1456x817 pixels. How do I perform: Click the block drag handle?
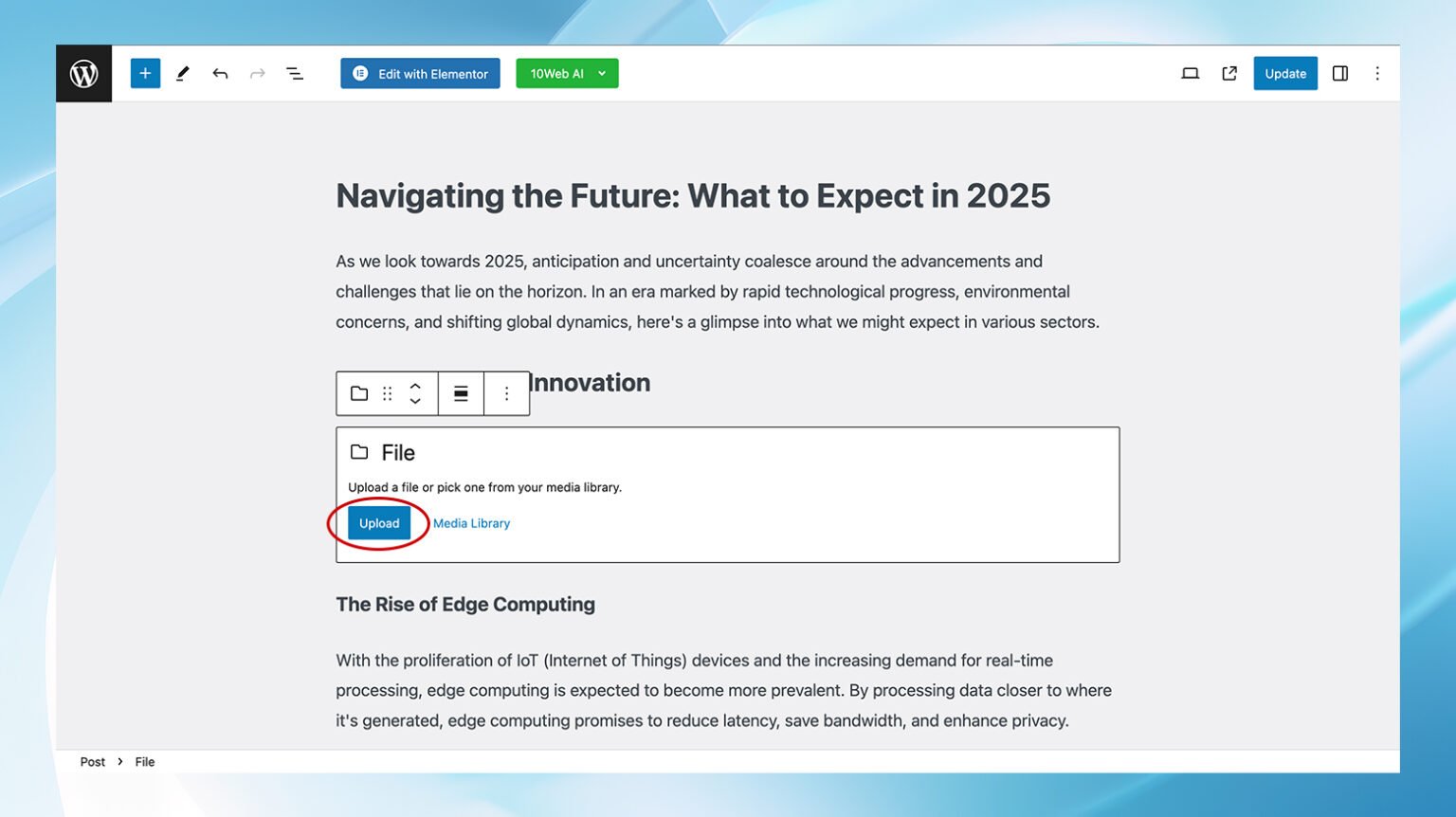pos(387,393)
